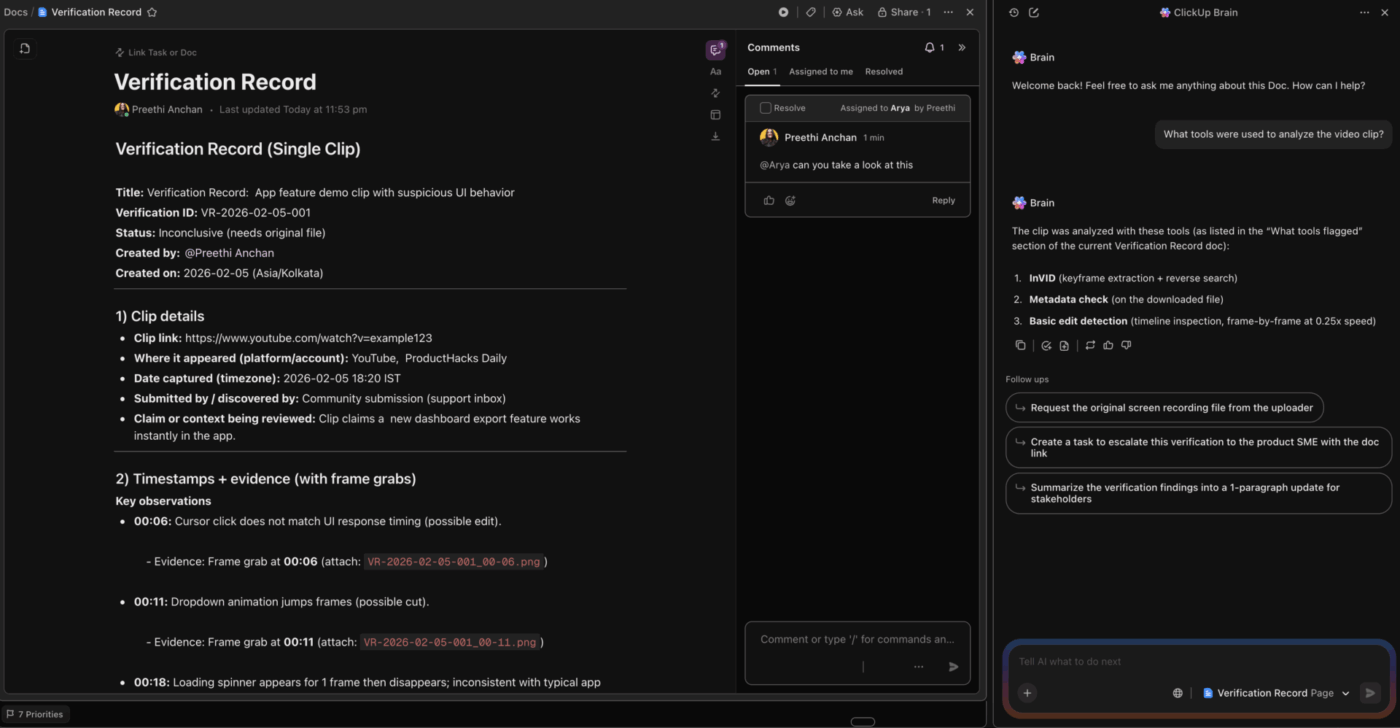Thumbs down the Brain answer
The width and height of the screenshot is (1400, 728).
(1126, 345)
